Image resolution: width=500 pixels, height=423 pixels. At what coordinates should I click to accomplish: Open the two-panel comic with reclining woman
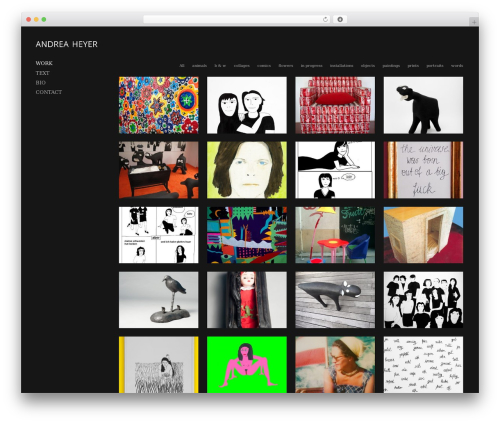(x=335, y=170)
